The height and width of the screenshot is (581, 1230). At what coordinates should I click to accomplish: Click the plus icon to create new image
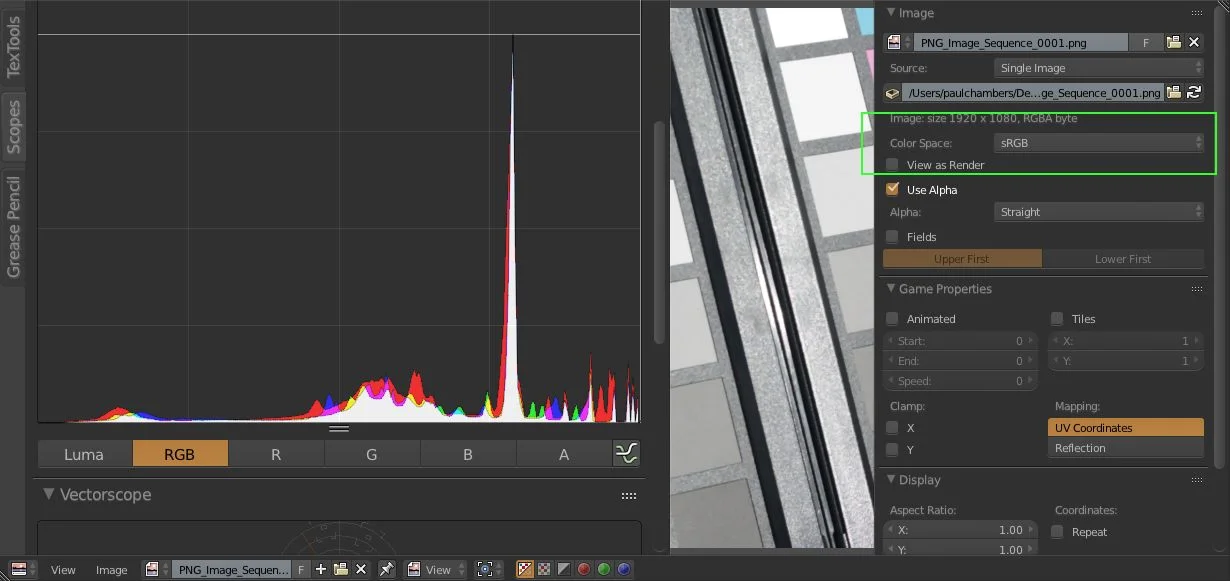tap(321, 569)
